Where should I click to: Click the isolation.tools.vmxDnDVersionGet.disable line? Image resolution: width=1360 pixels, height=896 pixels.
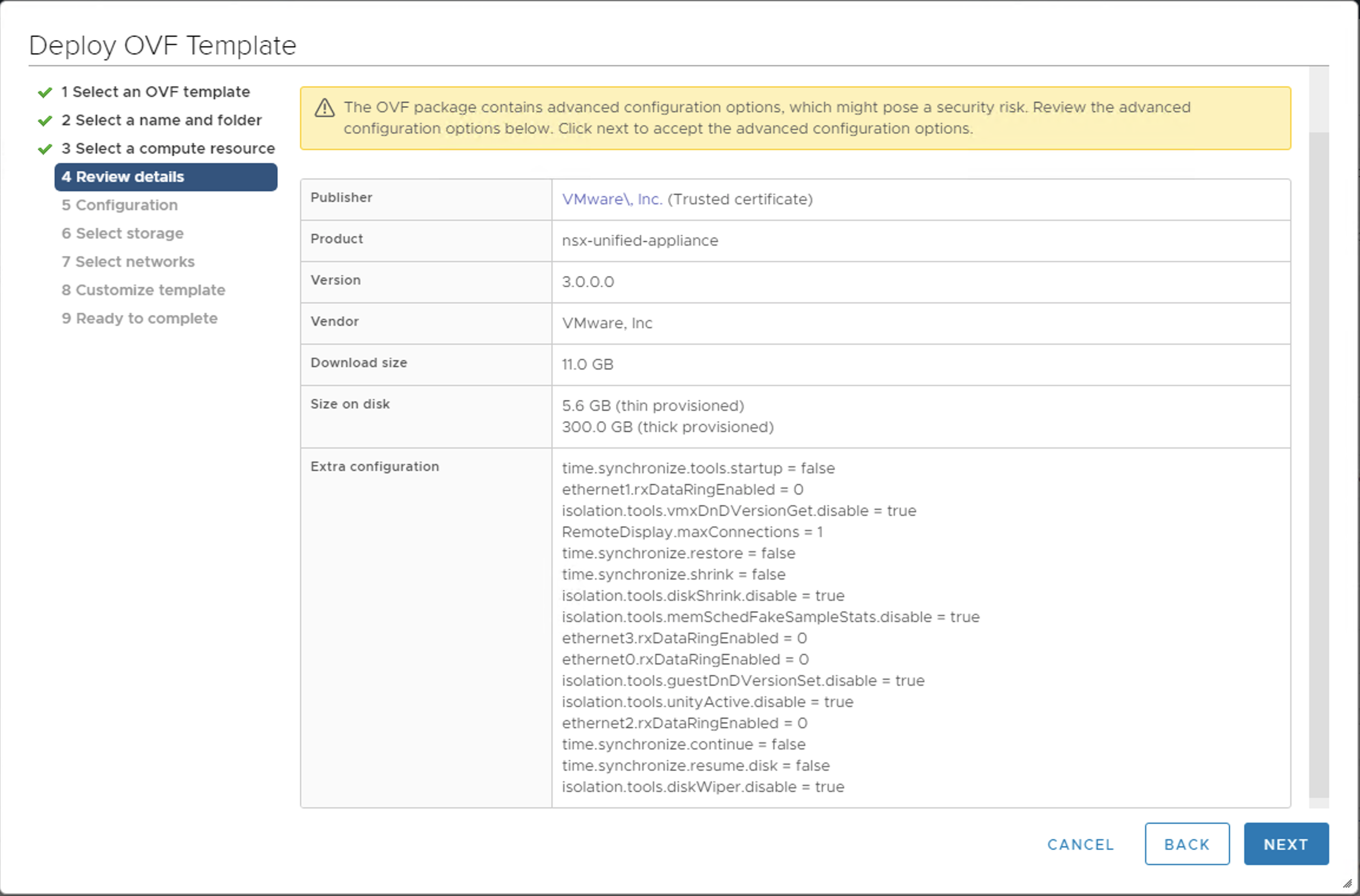click(x=739, y=511)
